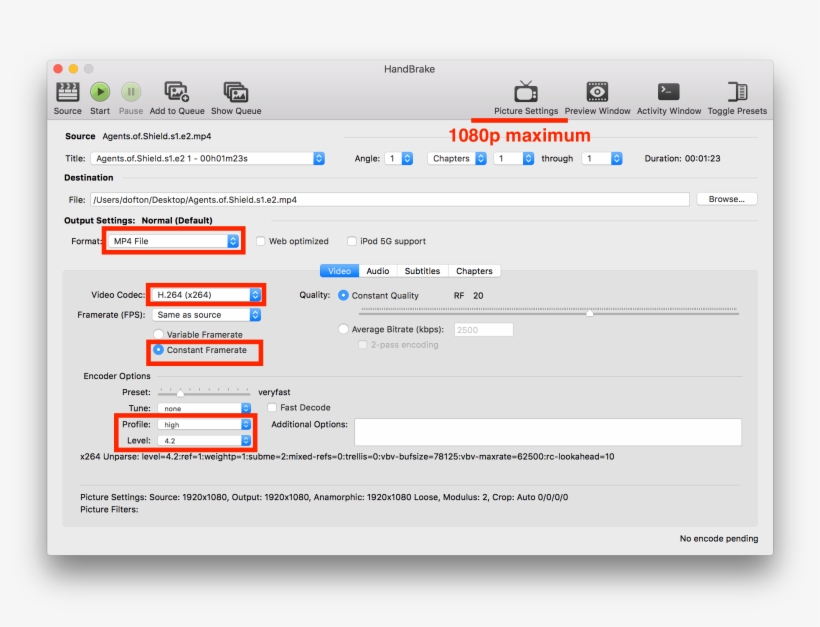Open the Framerate (FPS) dropdown
The image size is (820, 627).
point(207,315)
